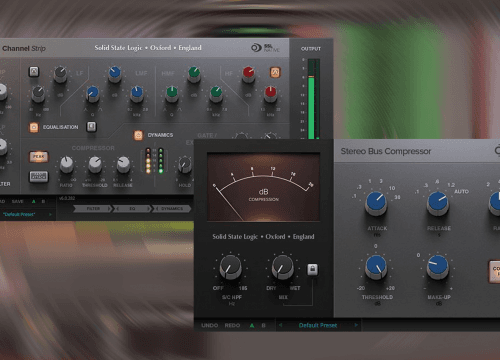Screen dimensions: 500x360
Task: Select B comparison slot in Channel Strip
Action: point(43,201)
